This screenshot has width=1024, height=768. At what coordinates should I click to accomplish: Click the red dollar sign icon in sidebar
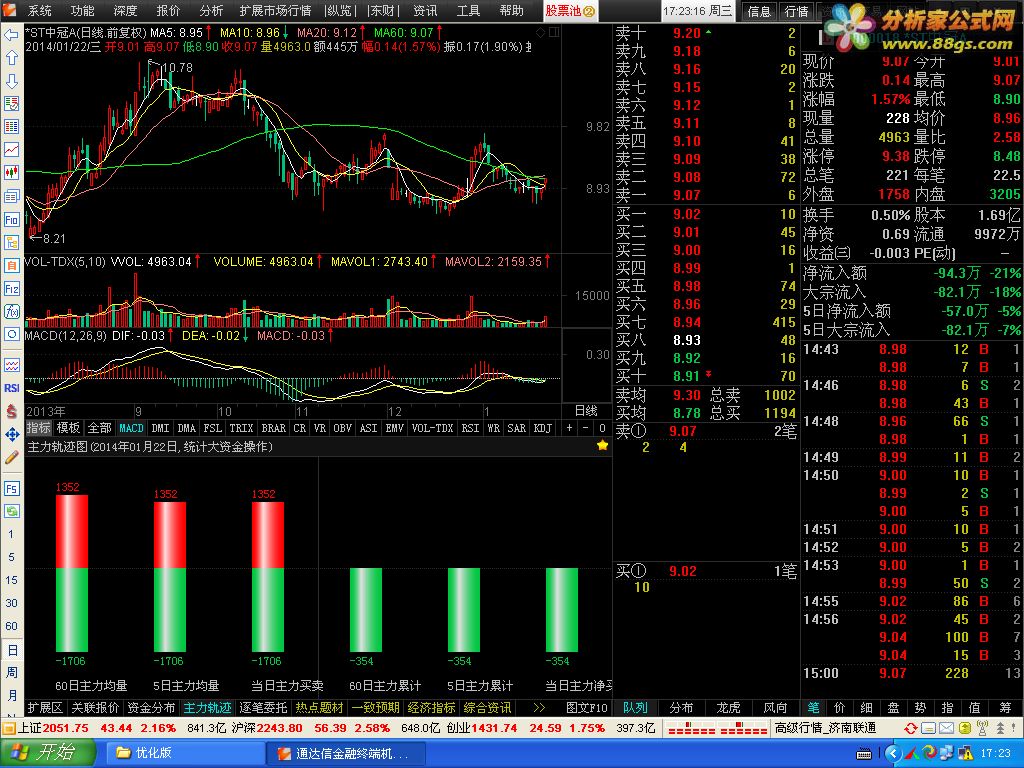coord(11,411)
